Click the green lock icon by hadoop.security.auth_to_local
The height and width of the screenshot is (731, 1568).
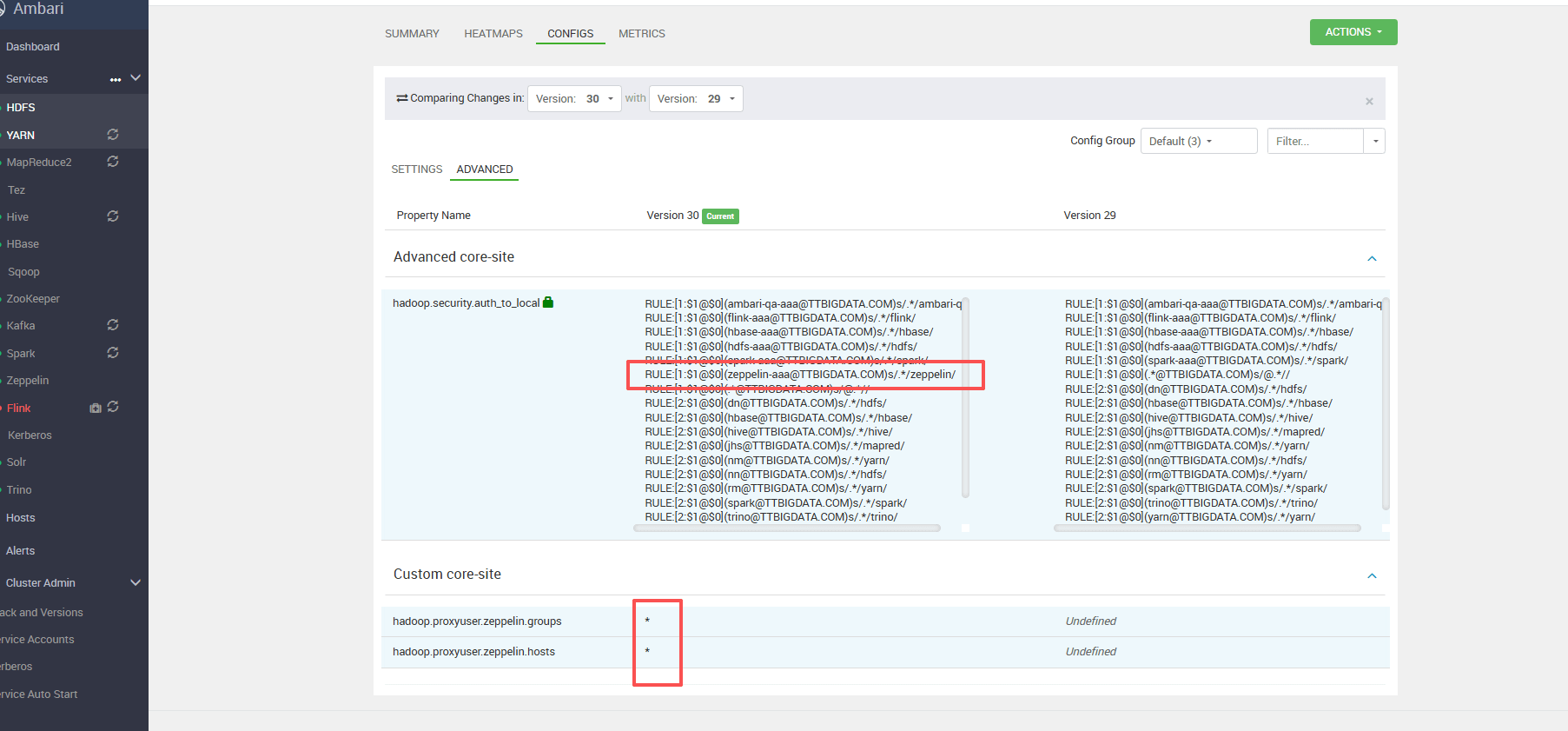click(548, 302)
